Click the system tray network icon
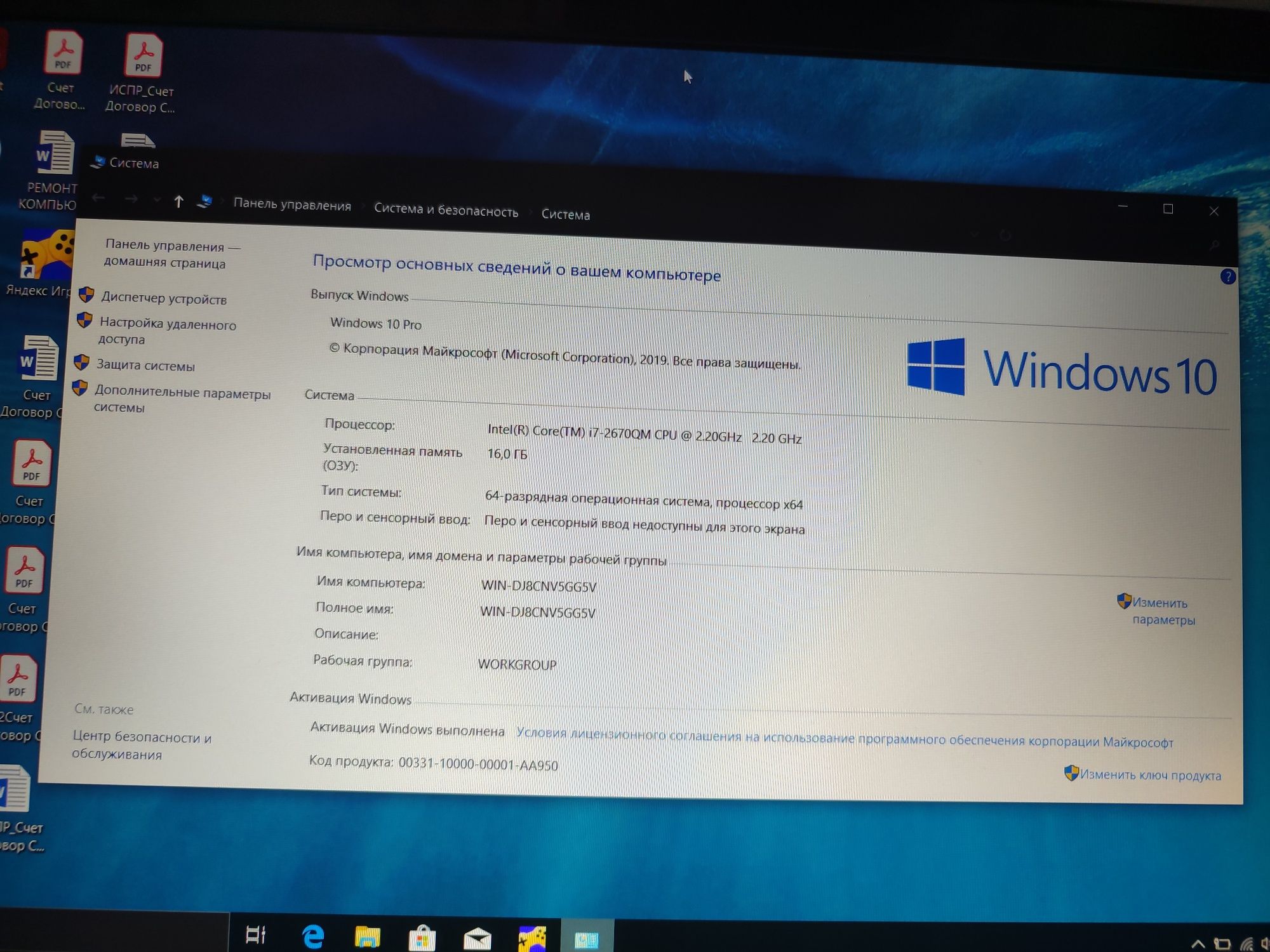 (x=1247, y=945)
